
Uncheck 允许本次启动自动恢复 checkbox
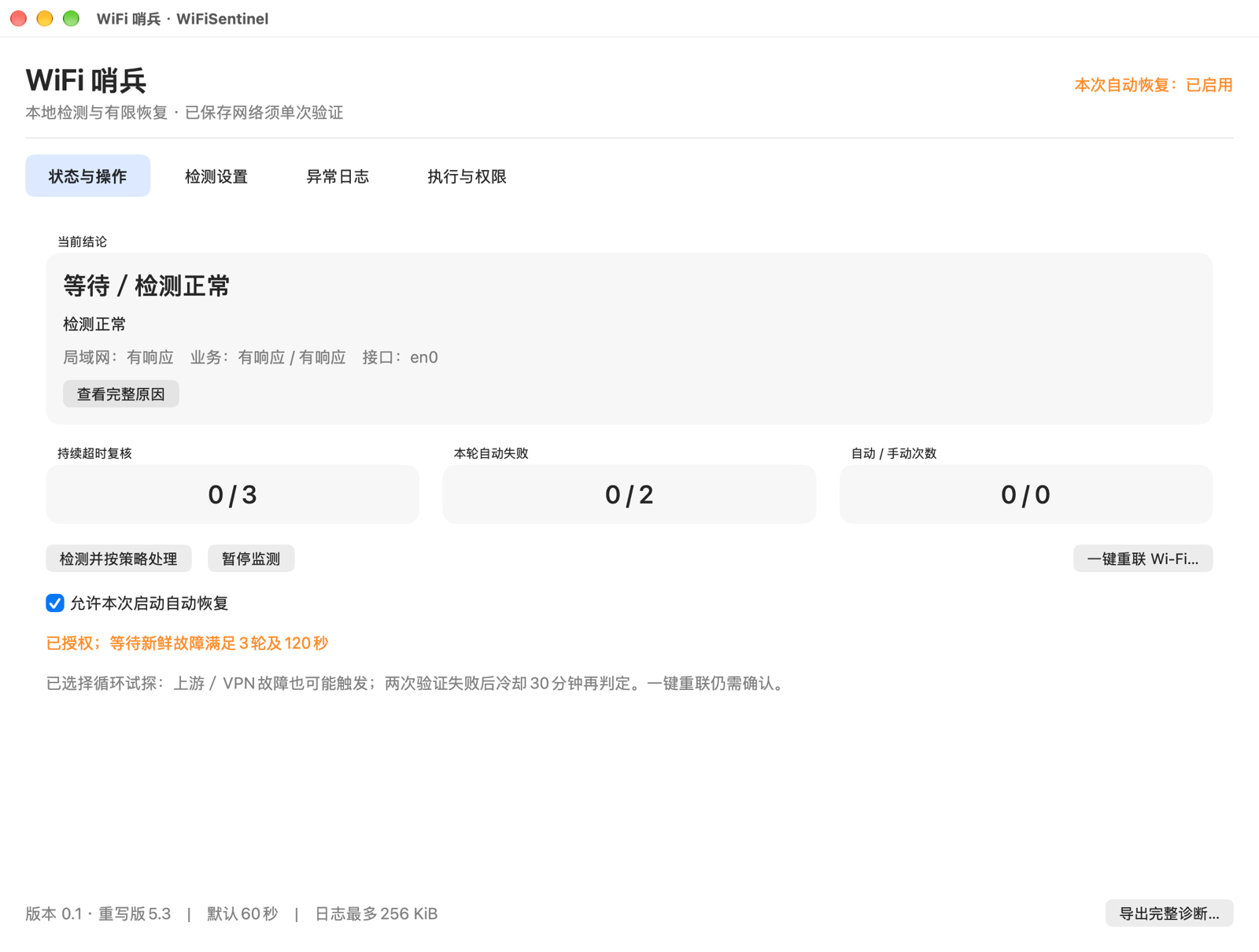click(55, 603)
